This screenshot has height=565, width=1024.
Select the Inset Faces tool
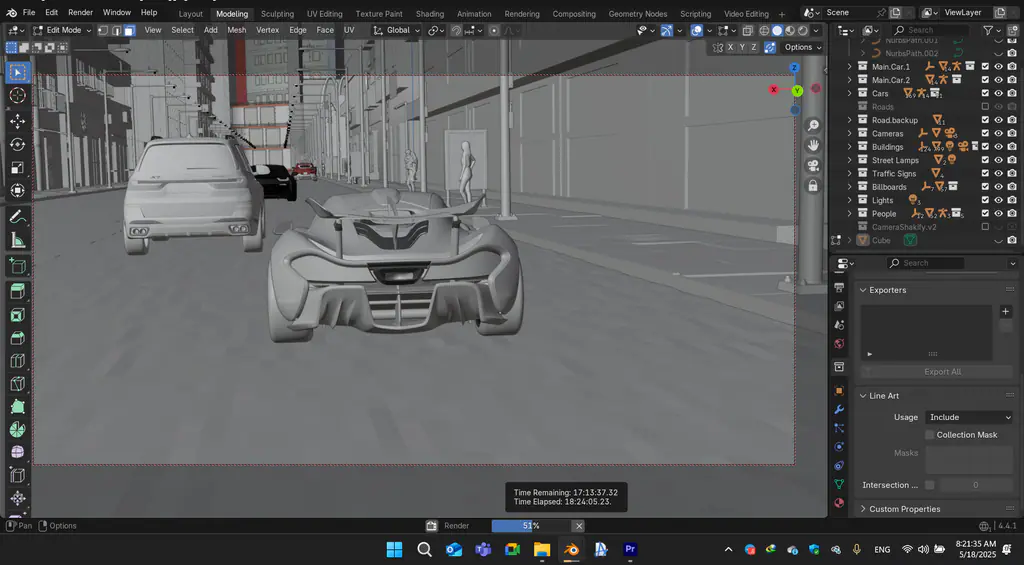coord(18,315)
